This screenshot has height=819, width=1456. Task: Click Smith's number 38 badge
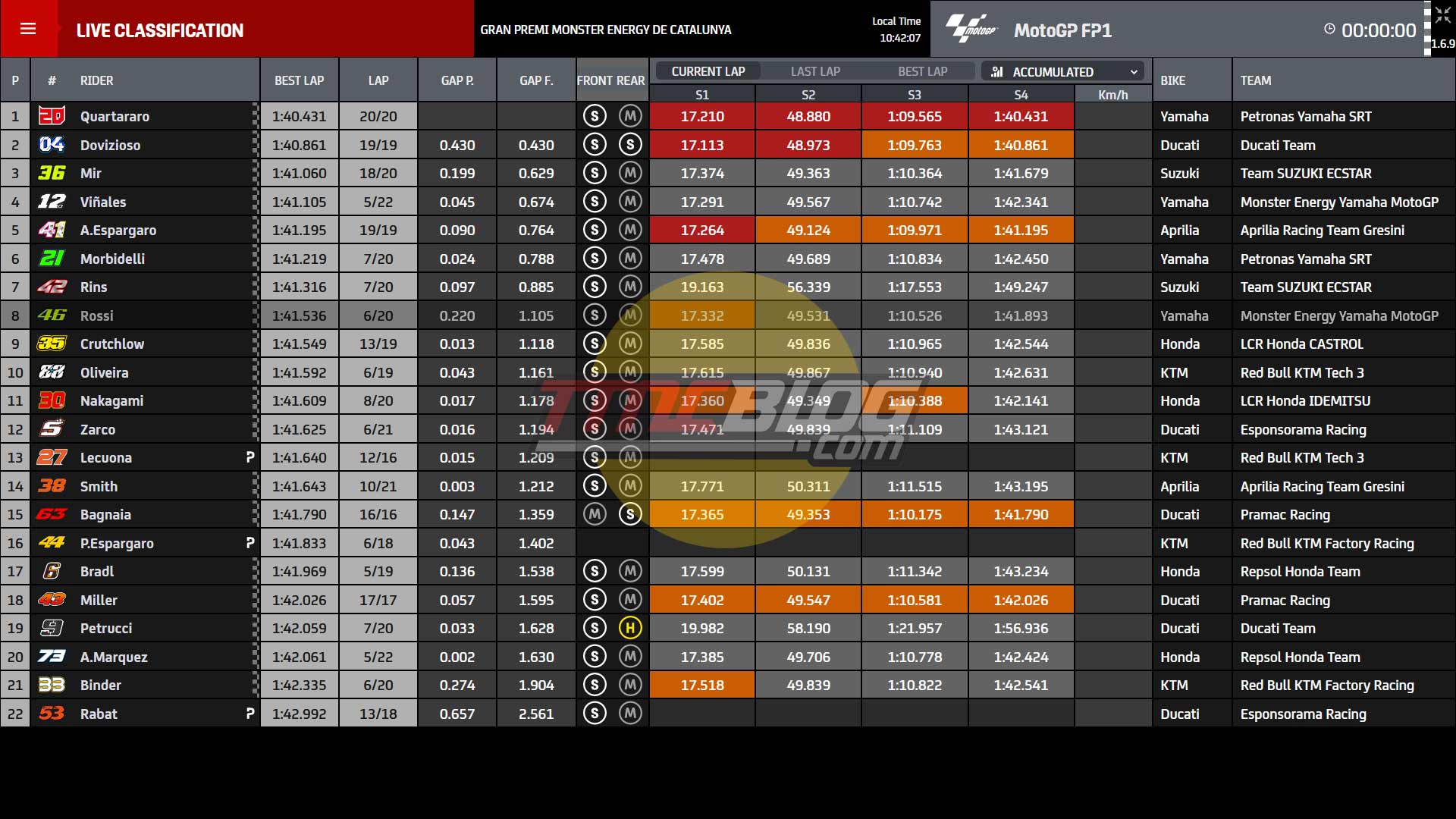click(52, 485)
